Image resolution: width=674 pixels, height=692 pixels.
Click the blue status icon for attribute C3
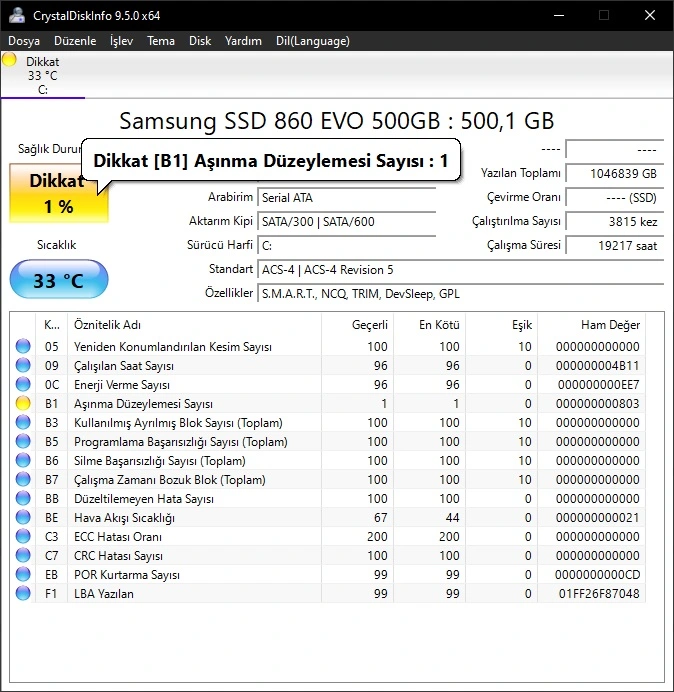[x=23, y=536]
